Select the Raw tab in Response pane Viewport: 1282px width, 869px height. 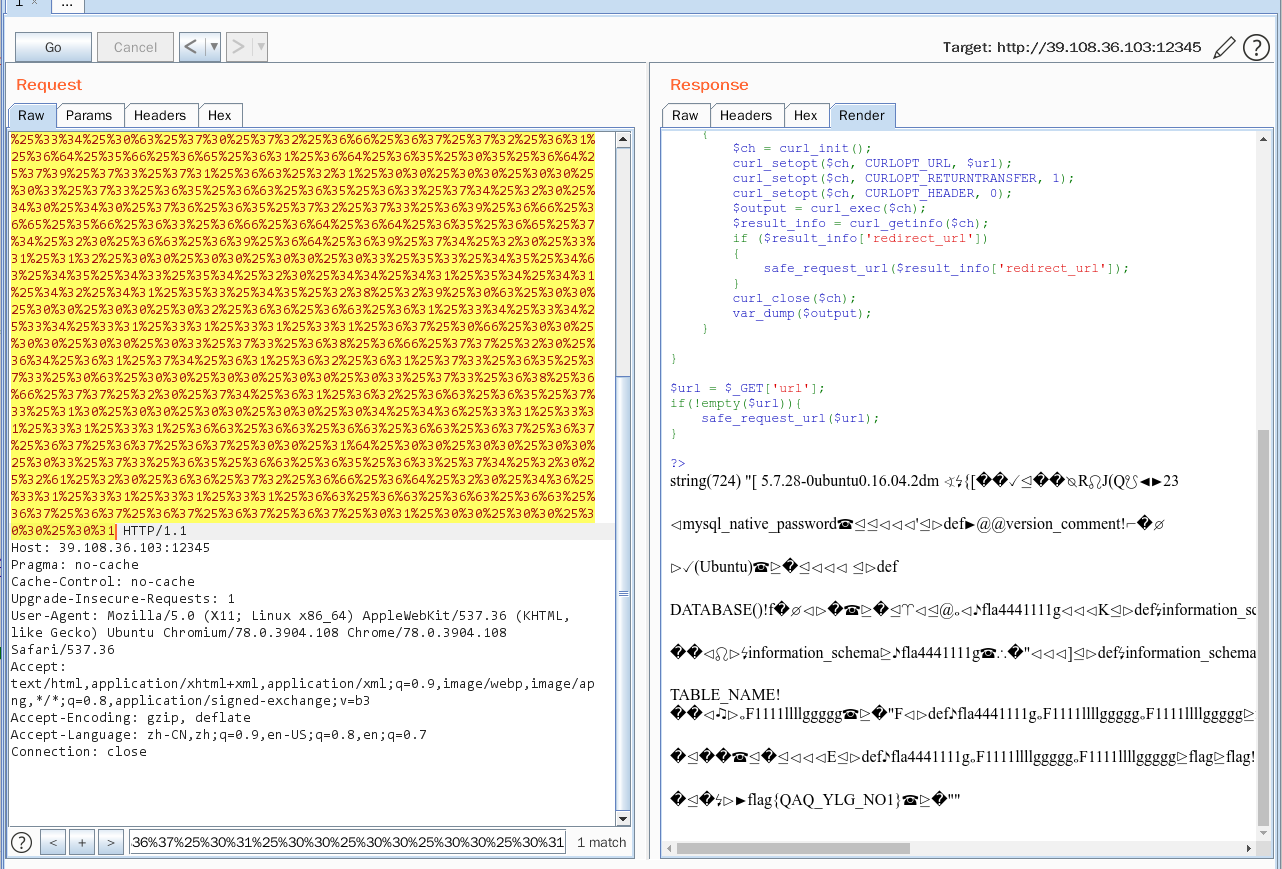click(685, 115)
